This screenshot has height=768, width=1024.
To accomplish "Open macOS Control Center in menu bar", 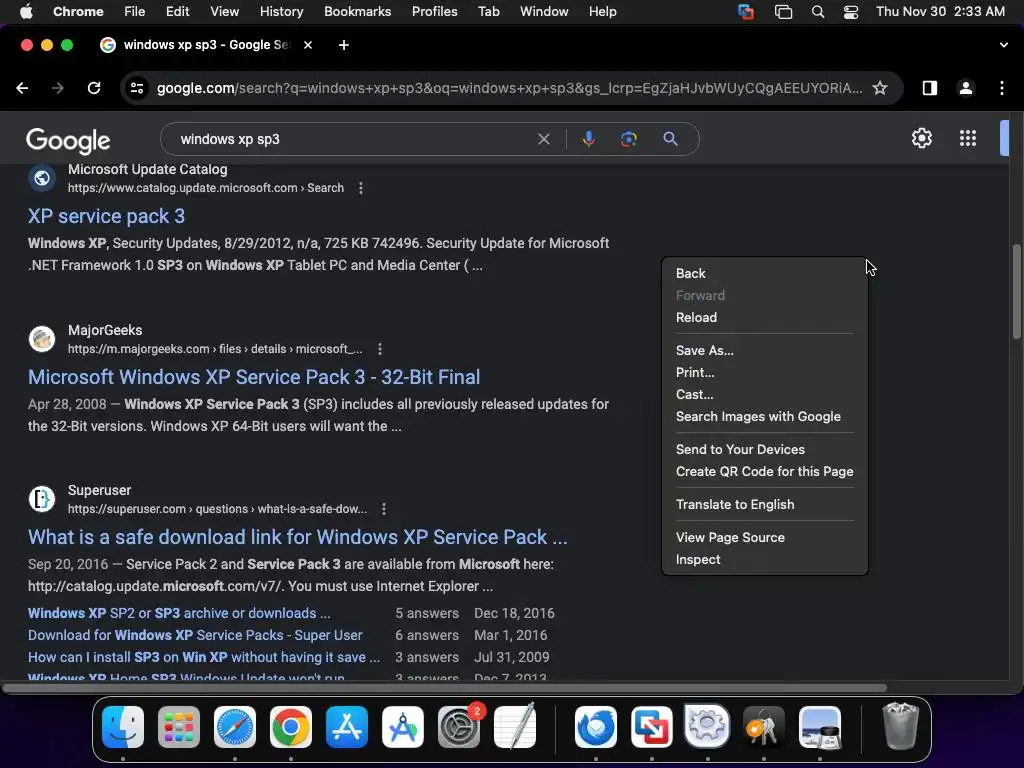I will pyautogui.click(x=850, y=12).
